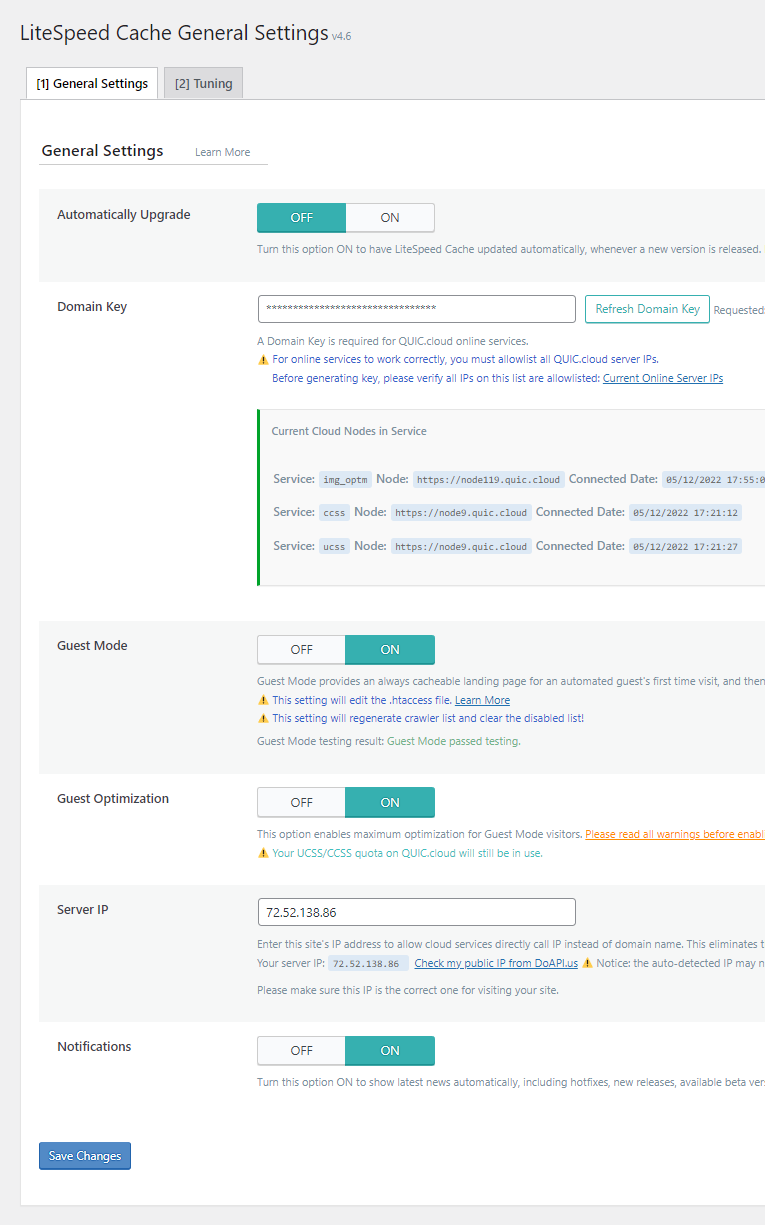
Task: Set Guest Optimization to OFF
Action: [x=302, y=802]
